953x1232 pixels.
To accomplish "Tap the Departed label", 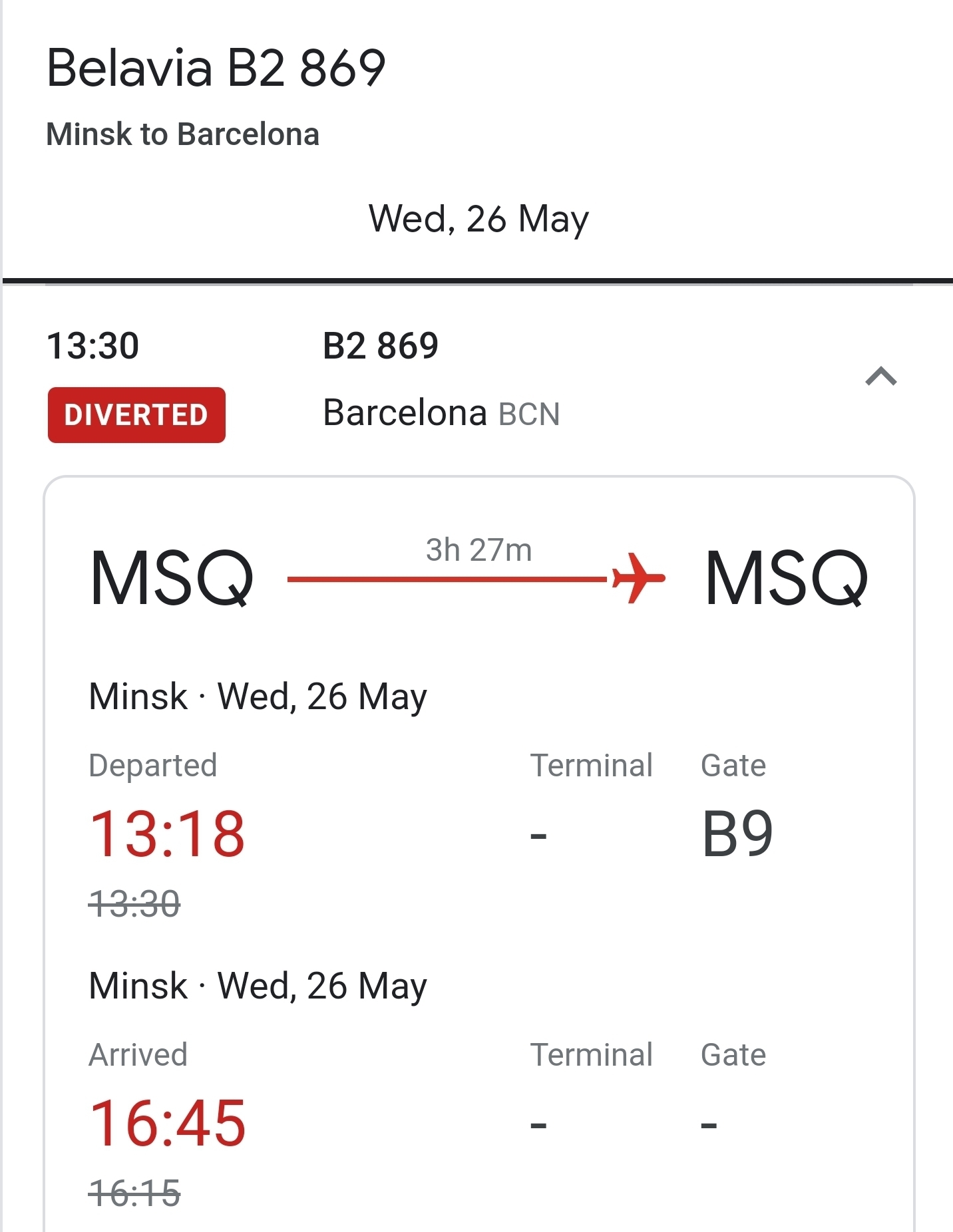I will (x=153, y=766).
